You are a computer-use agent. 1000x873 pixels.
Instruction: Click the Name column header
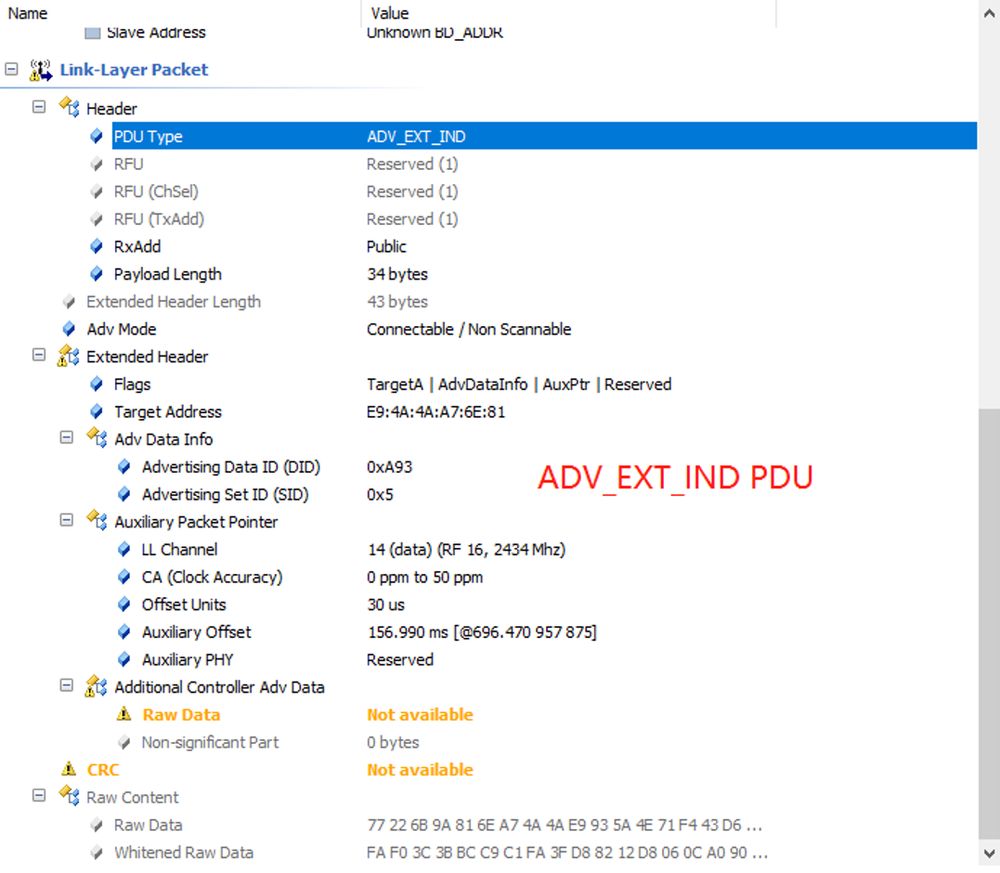[28, 13]
